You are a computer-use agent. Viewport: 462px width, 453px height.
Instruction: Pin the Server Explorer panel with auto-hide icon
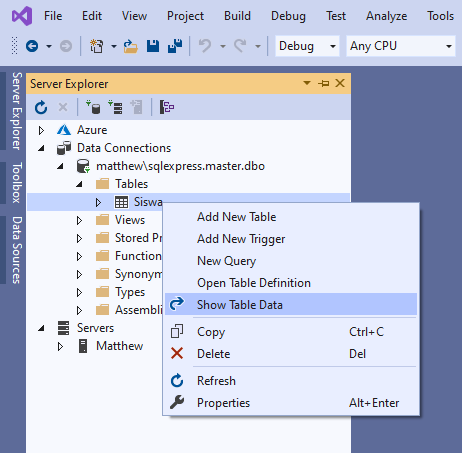[323, 83]
